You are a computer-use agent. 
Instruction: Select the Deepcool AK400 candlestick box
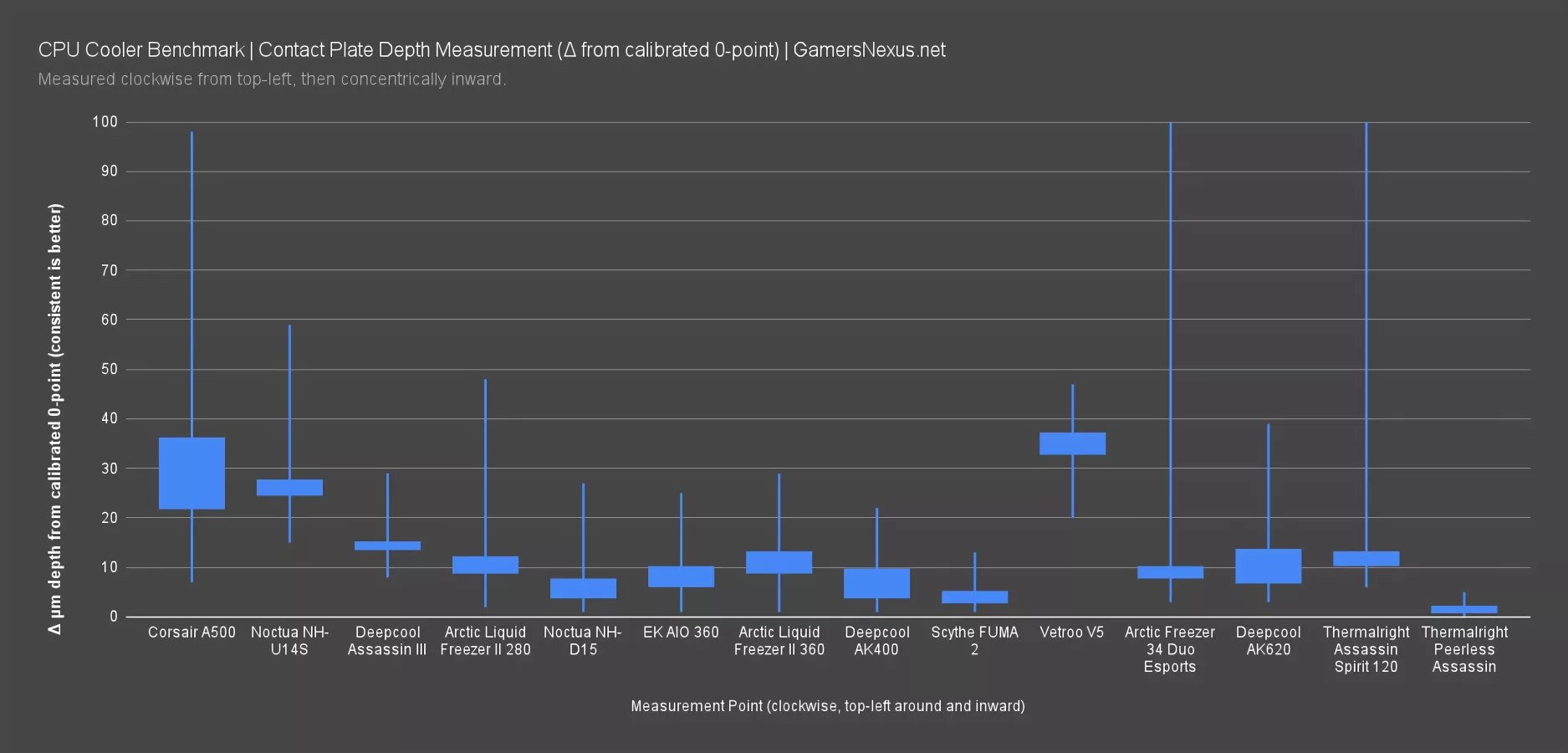coord(876,583)
